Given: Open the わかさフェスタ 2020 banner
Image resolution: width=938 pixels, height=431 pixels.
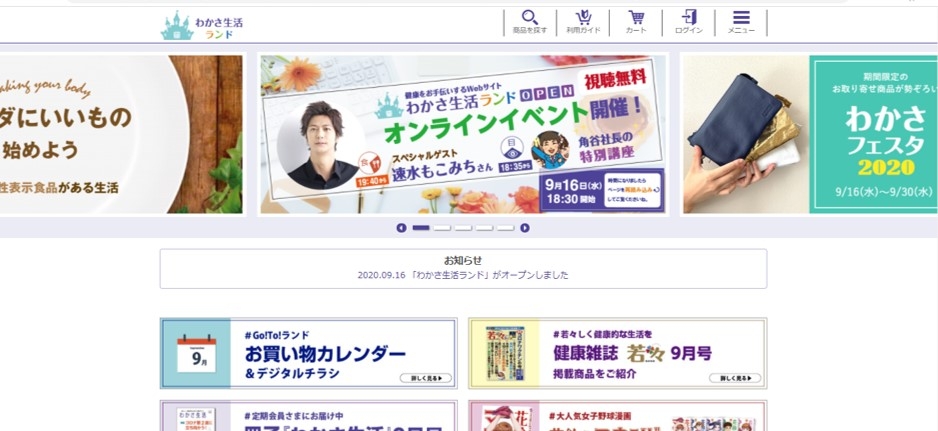Looking at the screenshot, I should (x=810, y=135).
